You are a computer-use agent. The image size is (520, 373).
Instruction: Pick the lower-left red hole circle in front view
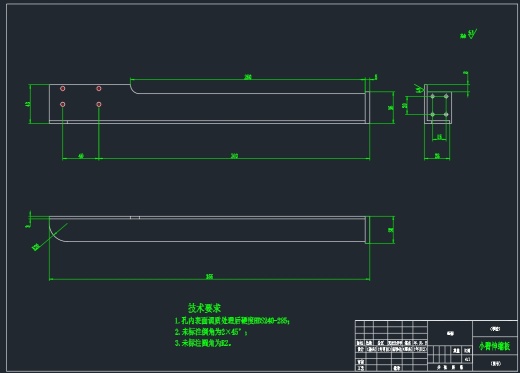coord(62,104)
